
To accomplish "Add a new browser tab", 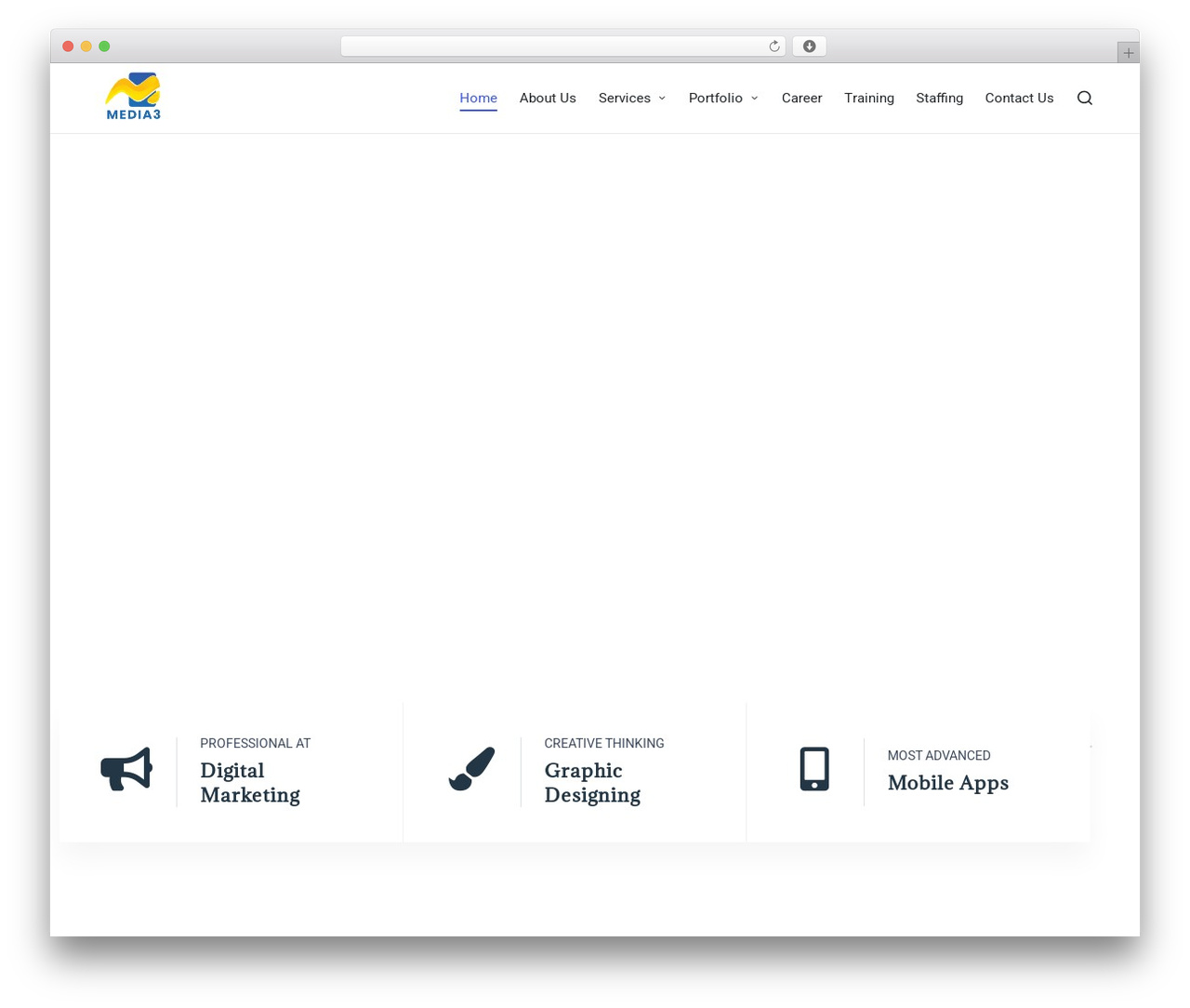I will [1128, 53].
